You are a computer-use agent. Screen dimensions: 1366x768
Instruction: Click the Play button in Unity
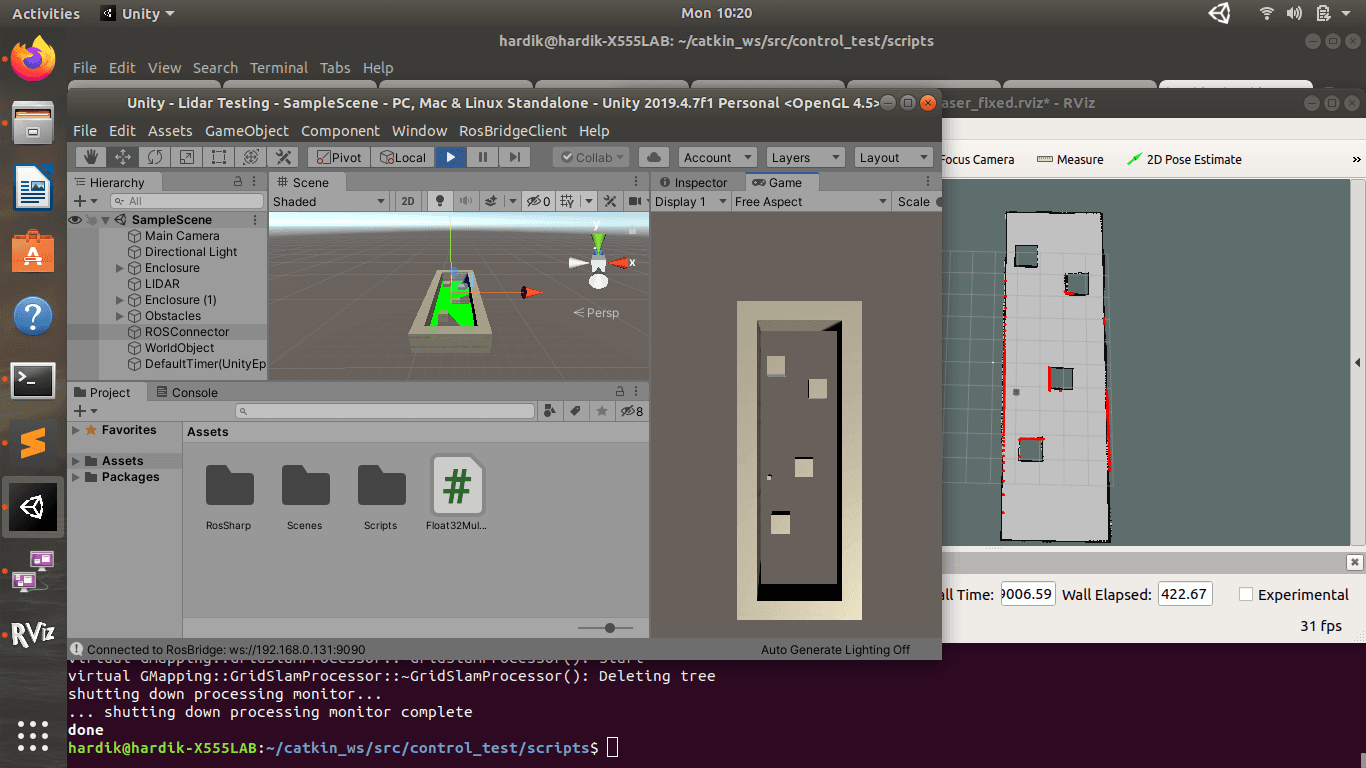(x=451, y=157)
